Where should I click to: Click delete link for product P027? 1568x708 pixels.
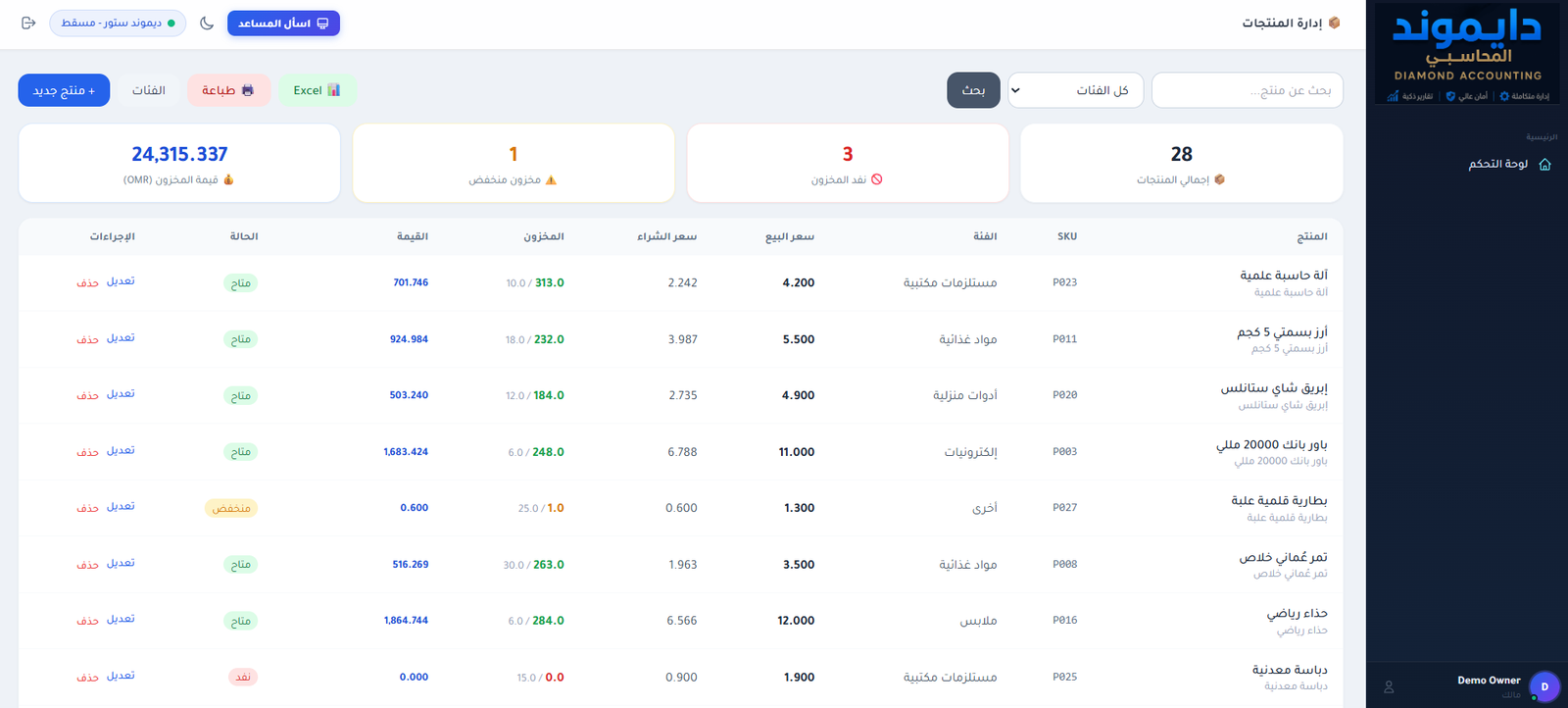point(88,508)
